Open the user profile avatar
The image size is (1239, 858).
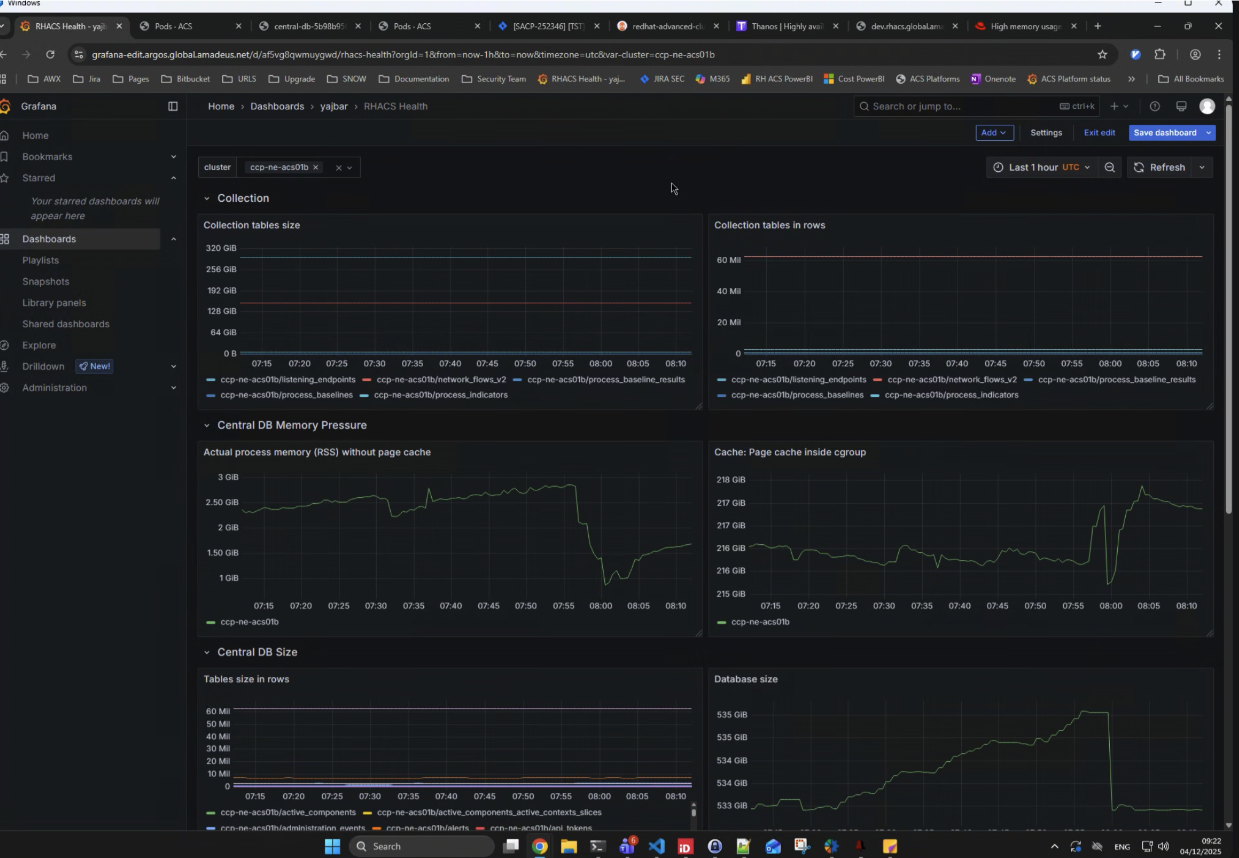1207,106
